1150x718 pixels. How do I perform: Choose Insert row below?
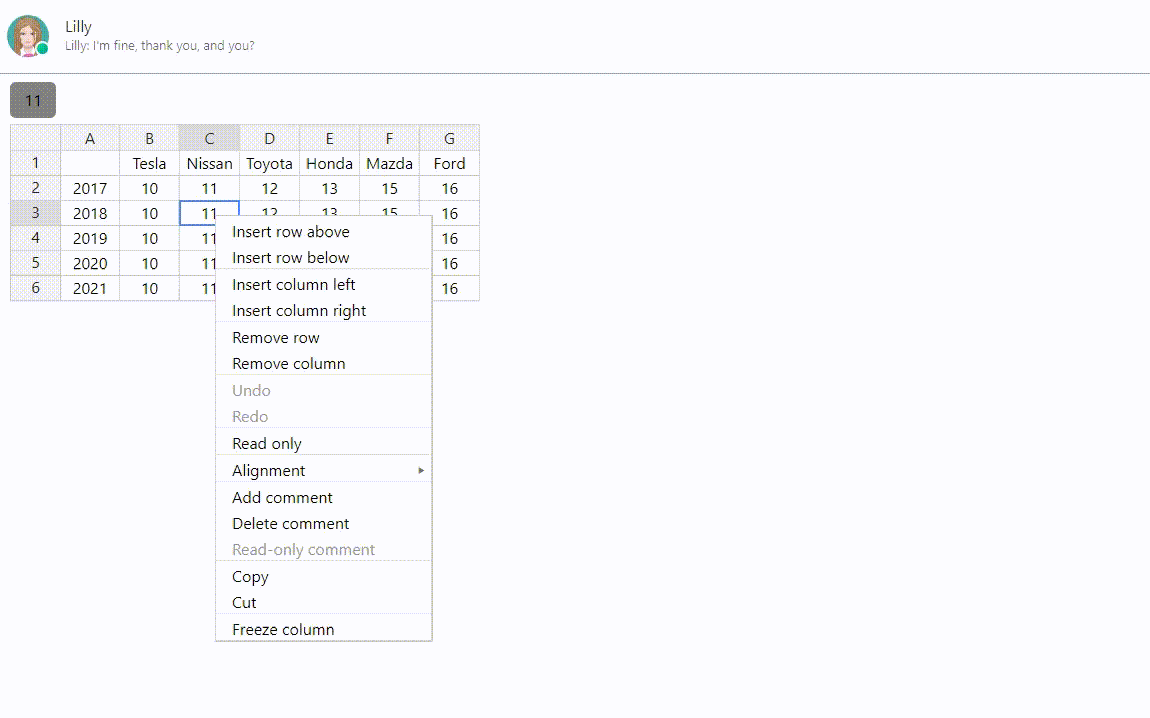pos(323,257)
